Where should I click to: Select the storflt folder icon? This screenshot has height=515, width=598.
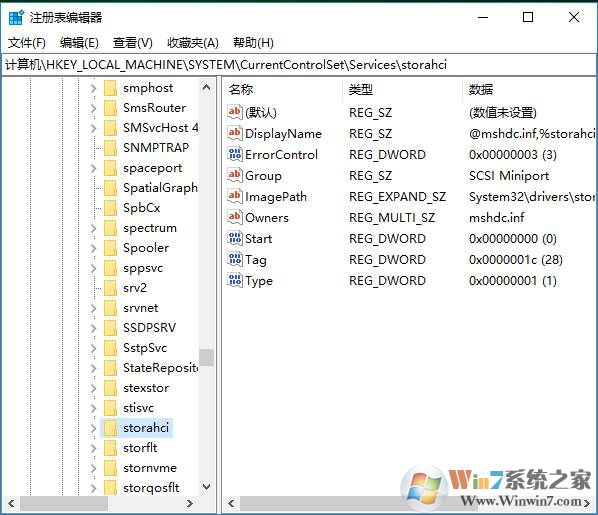point(110,448)
